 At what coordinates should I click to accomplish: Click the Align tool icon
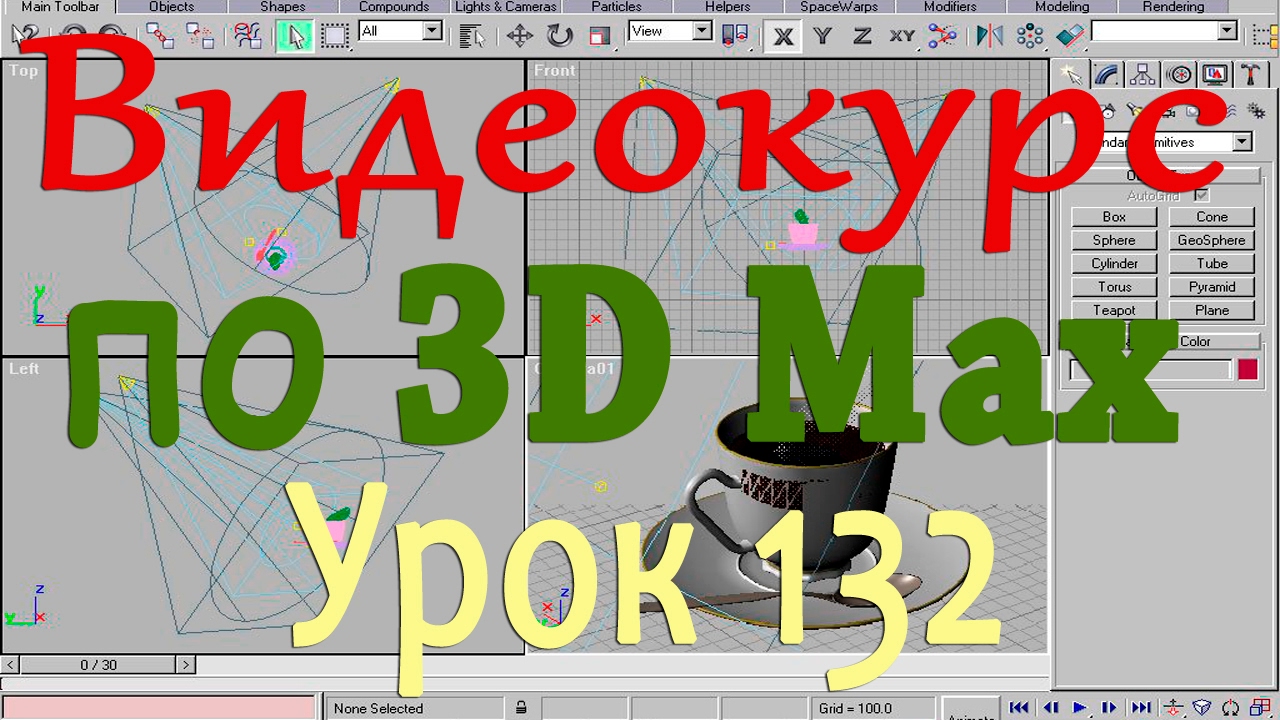pos(1069,36)
